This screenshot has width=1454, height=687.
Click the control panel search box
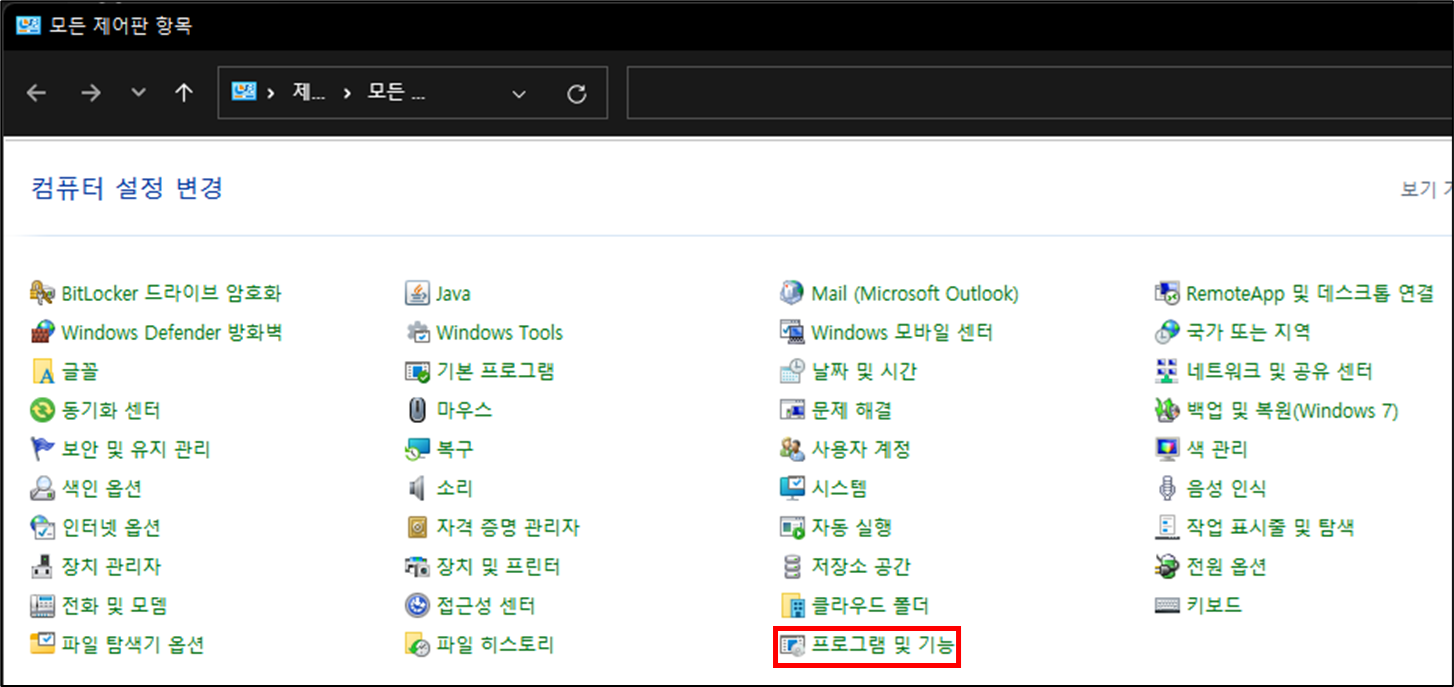coord(1040,93)
